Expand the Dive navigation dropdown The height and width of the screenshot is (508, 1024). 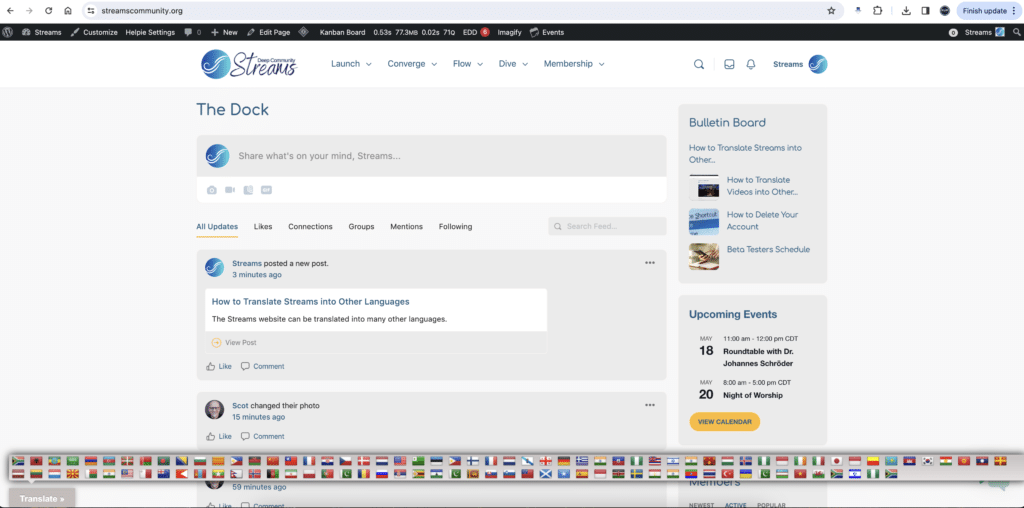click(513, 64)
